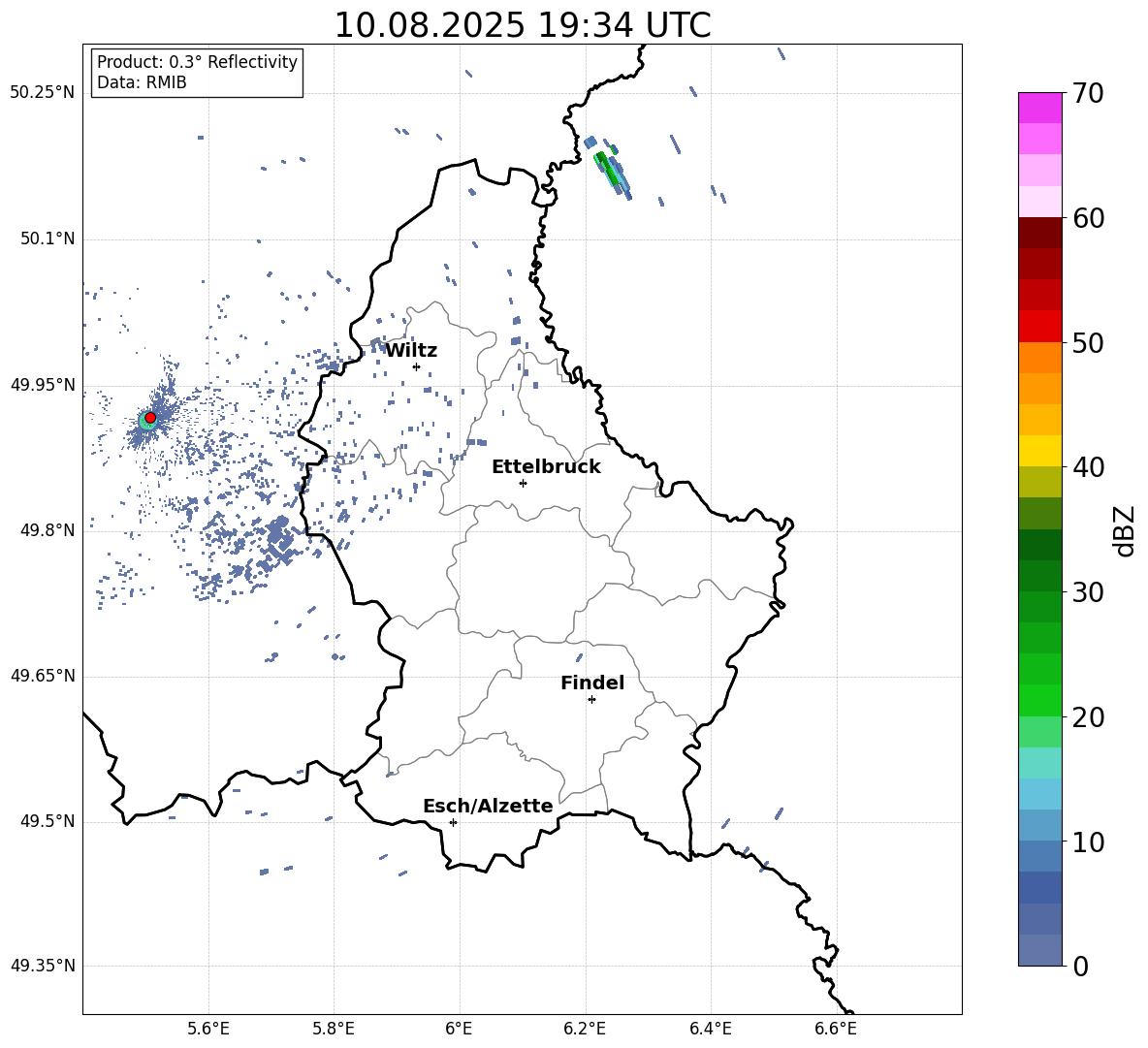Click the 49.5°N latitude label

coord(48,821)
